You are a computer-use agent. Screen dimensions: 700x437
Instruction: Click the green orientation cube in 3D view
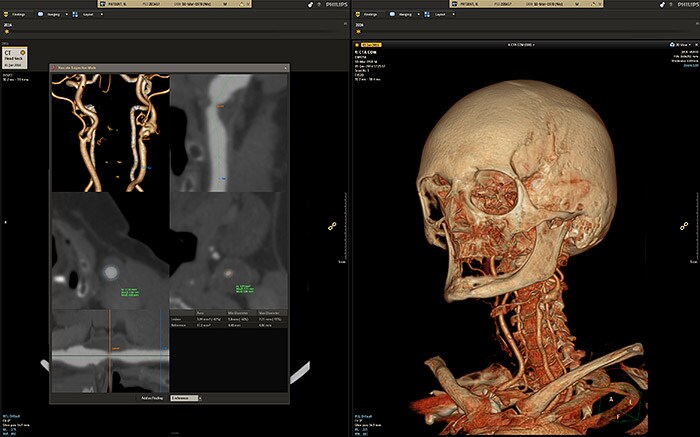[621, 408]
